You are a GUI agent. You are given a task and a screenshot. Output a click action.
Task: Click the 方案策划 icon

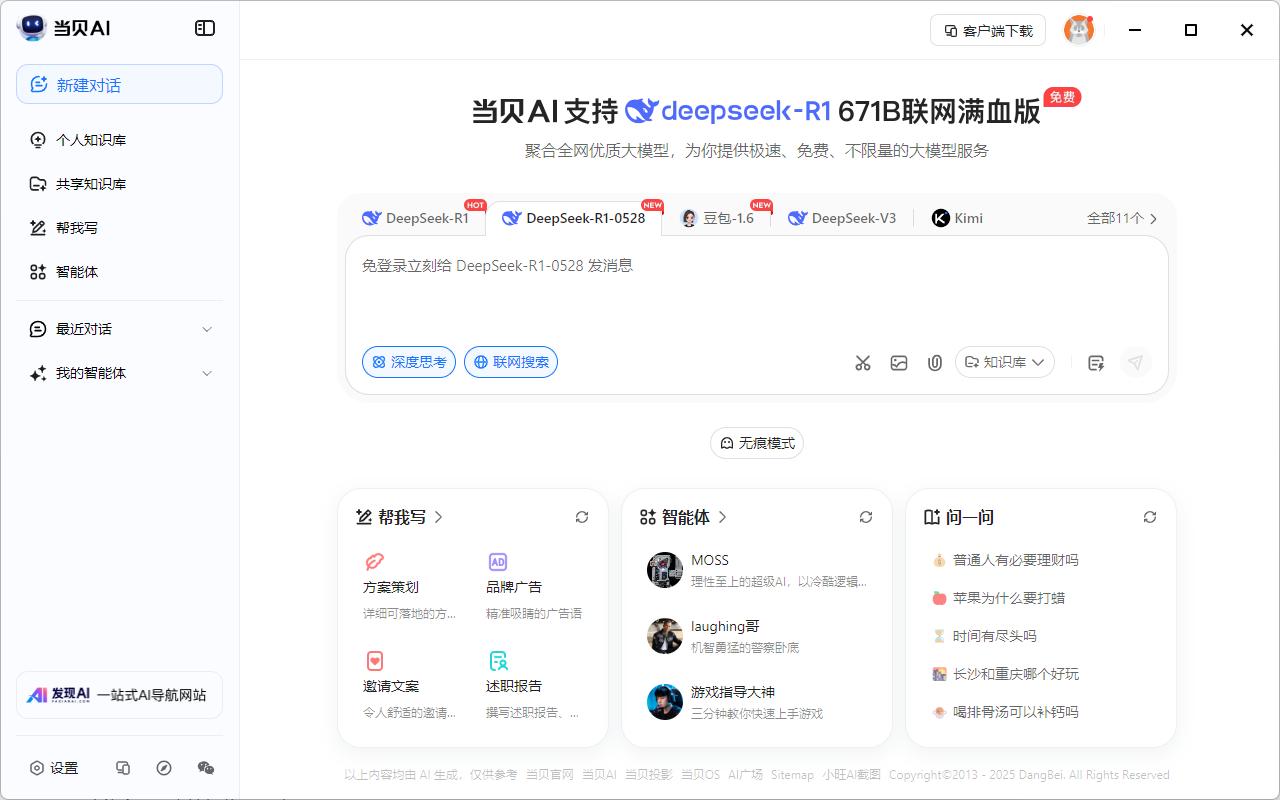(x=375, y=562)
